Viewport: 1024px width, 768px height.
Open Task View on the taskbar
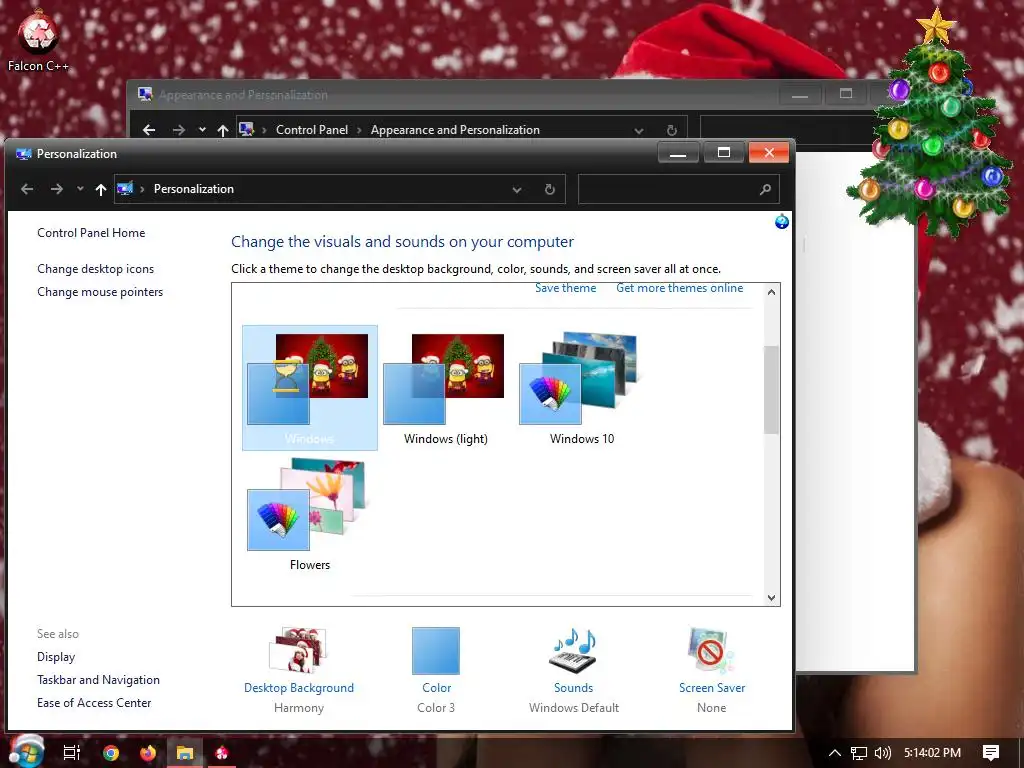pos(72,753)
